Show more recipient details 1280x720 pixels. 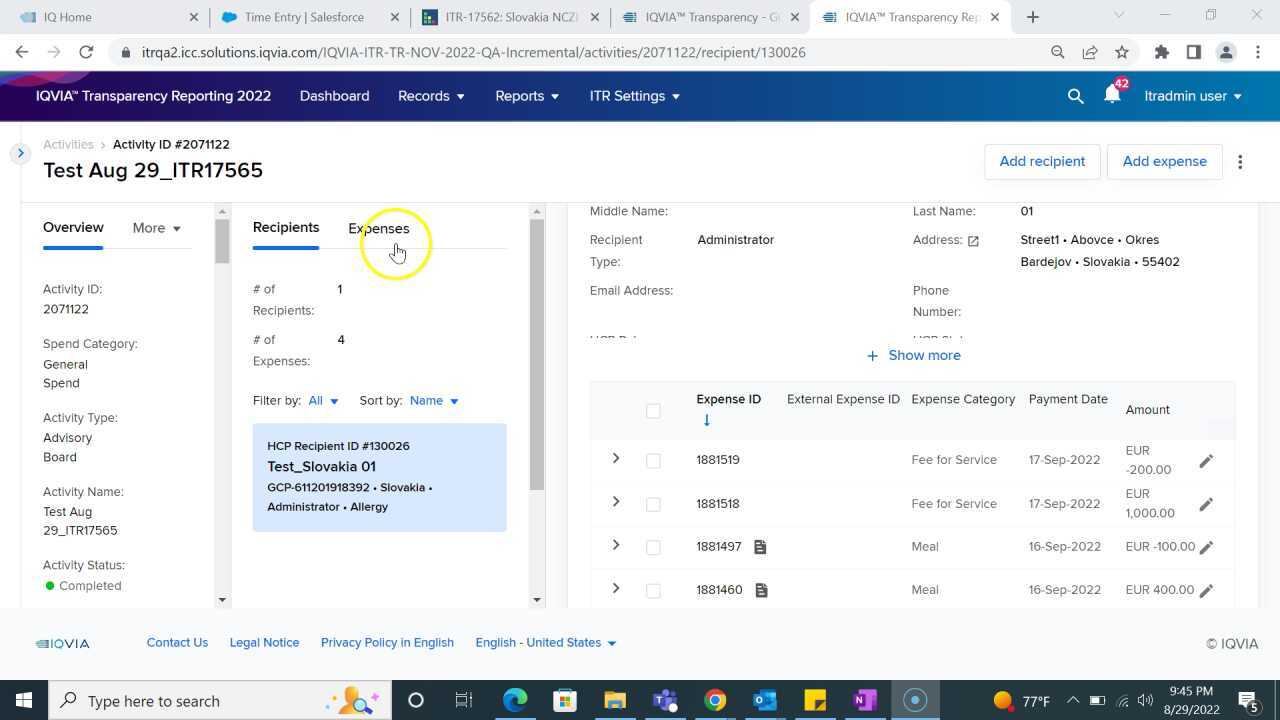coord(913,356)
